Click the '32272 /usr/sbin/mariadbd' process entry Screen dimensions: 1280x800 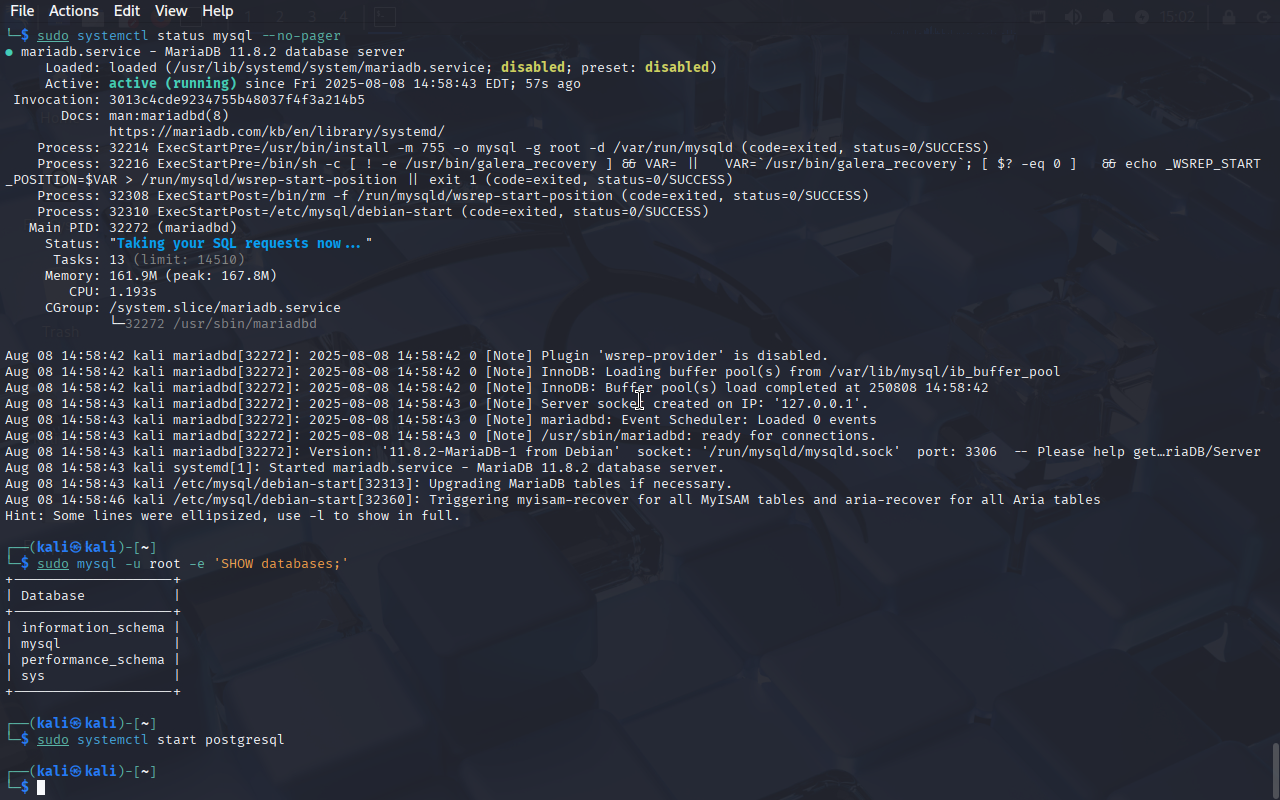tap(221, 324)
